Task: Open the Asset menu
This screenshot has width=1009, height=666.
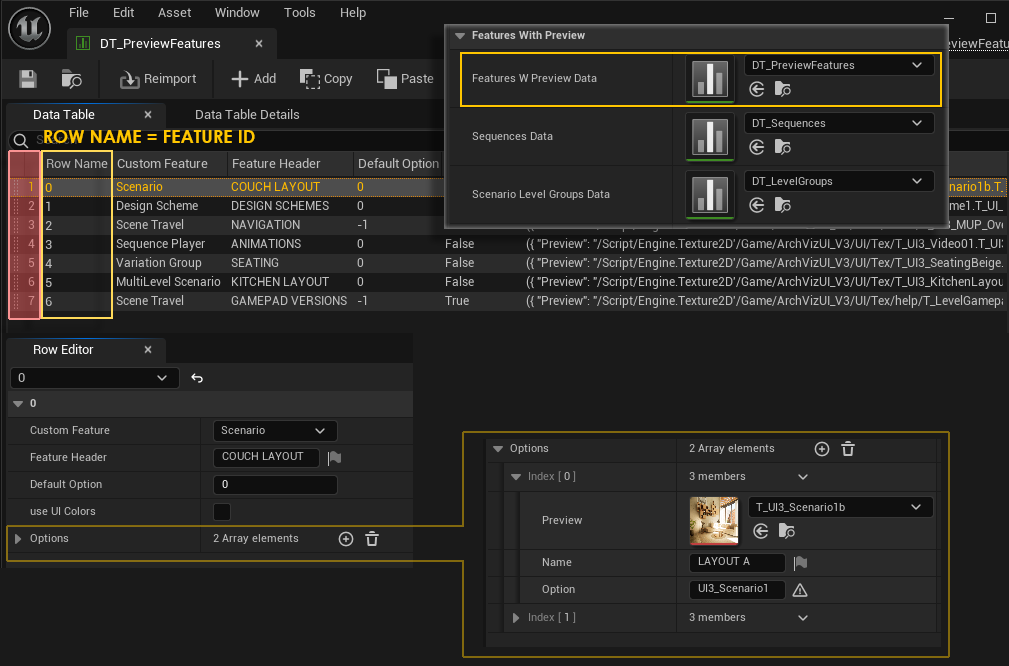Action: [x=174, y=13]
